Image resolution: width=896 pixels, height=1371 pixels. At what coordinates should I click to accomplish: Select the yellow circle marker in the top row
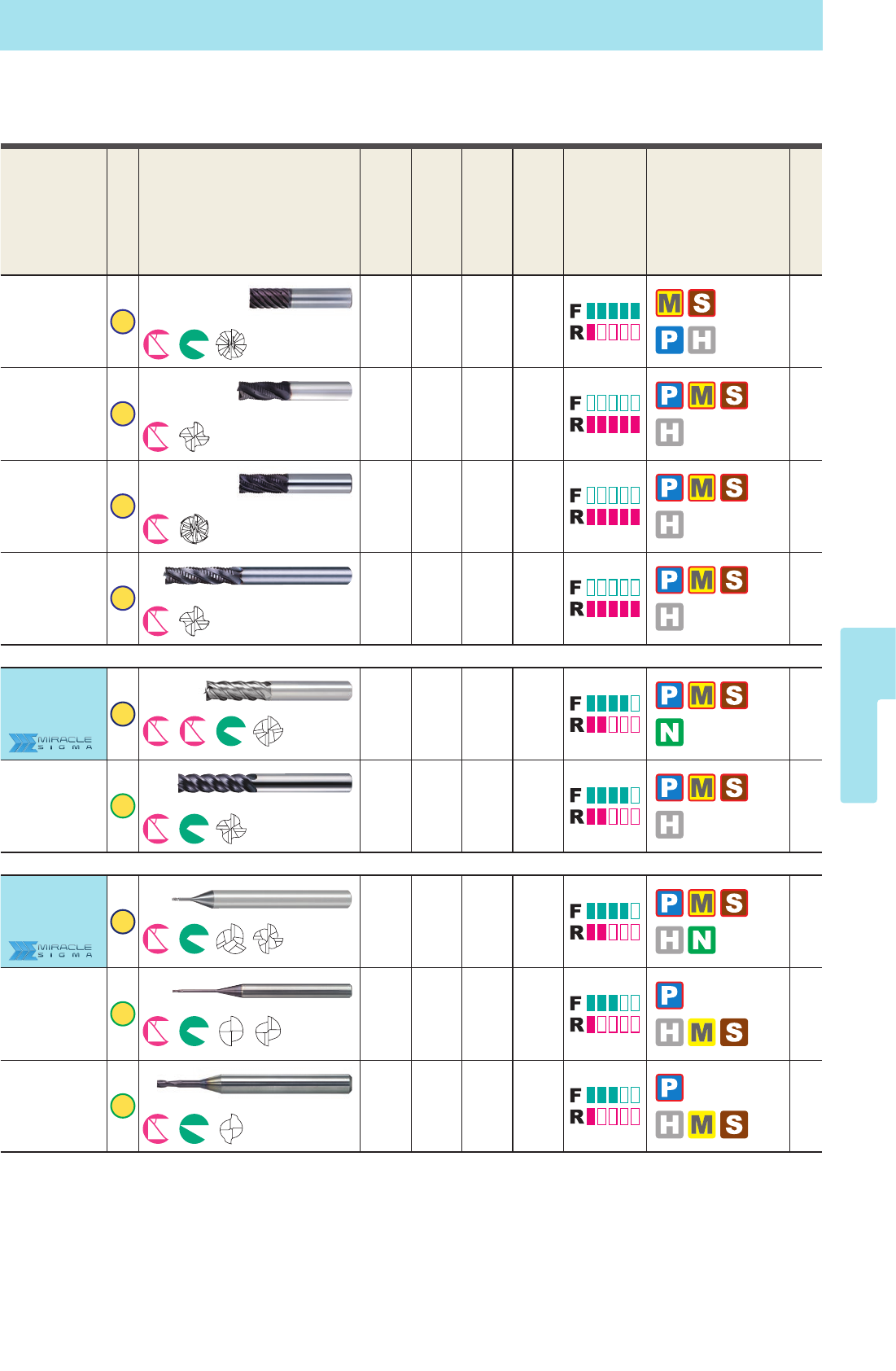[122, 322]
